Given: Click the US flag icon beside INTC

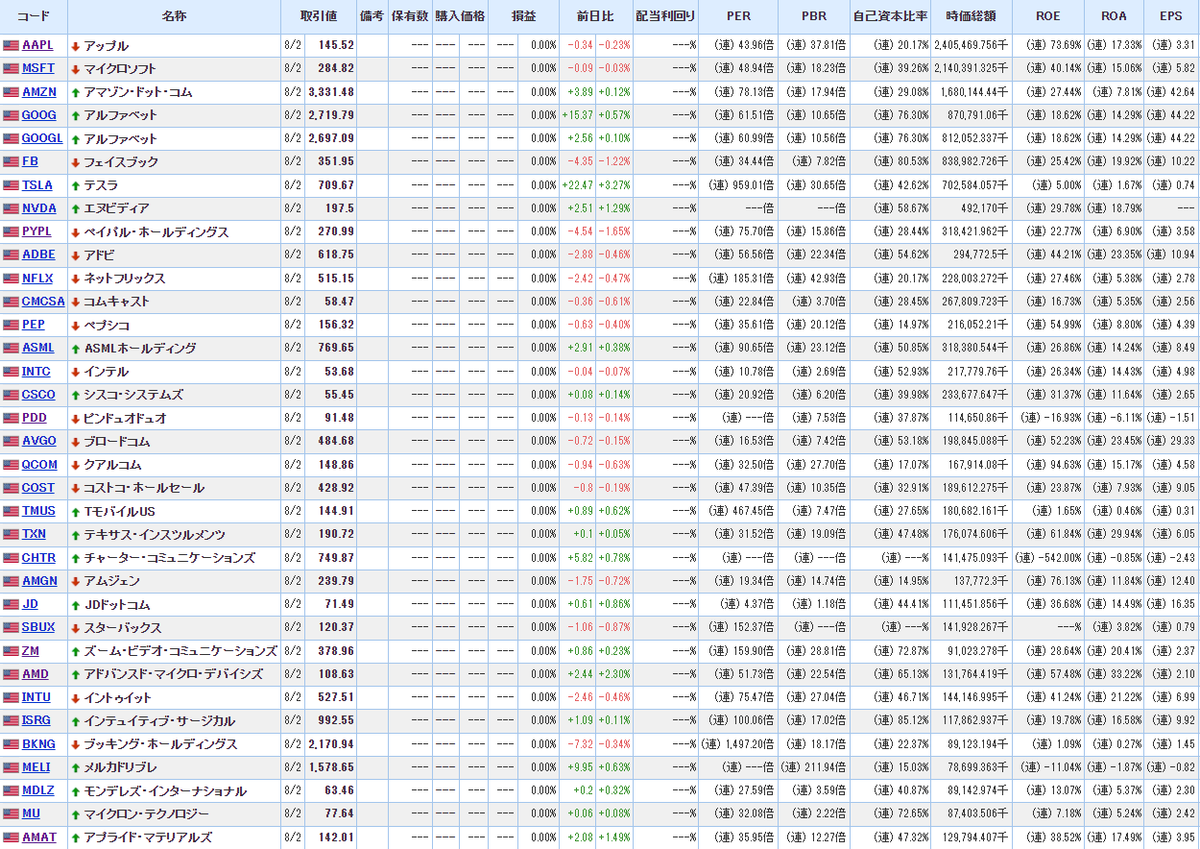Looking at the screenshot, I should pyautogui.click(x=11, y=372).
